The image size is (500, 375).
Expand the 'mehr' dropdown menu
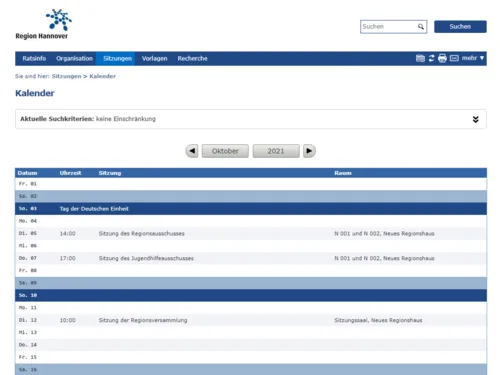point(473,58)
